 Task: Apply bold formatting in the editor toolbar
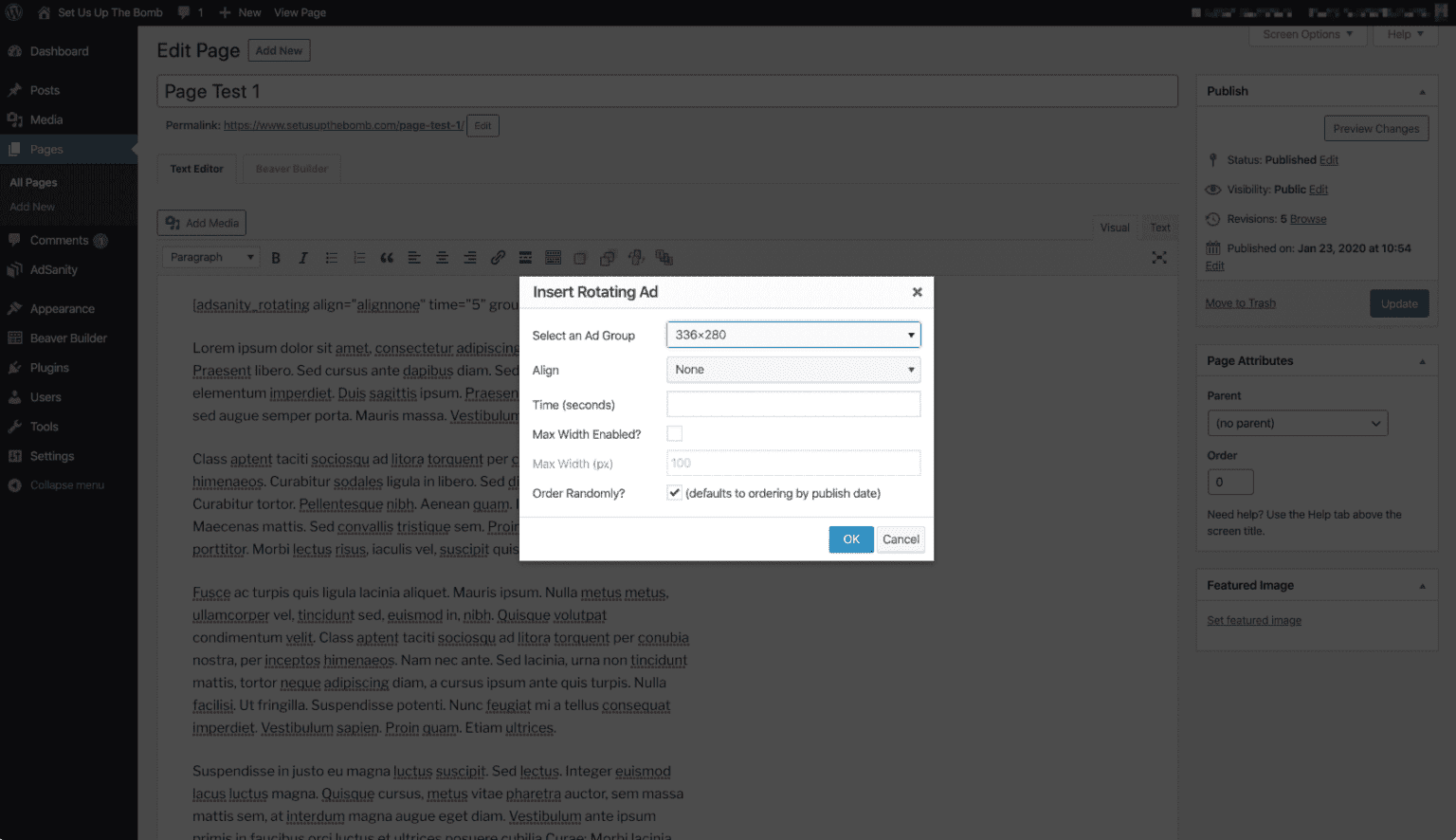tap(276, 257)
